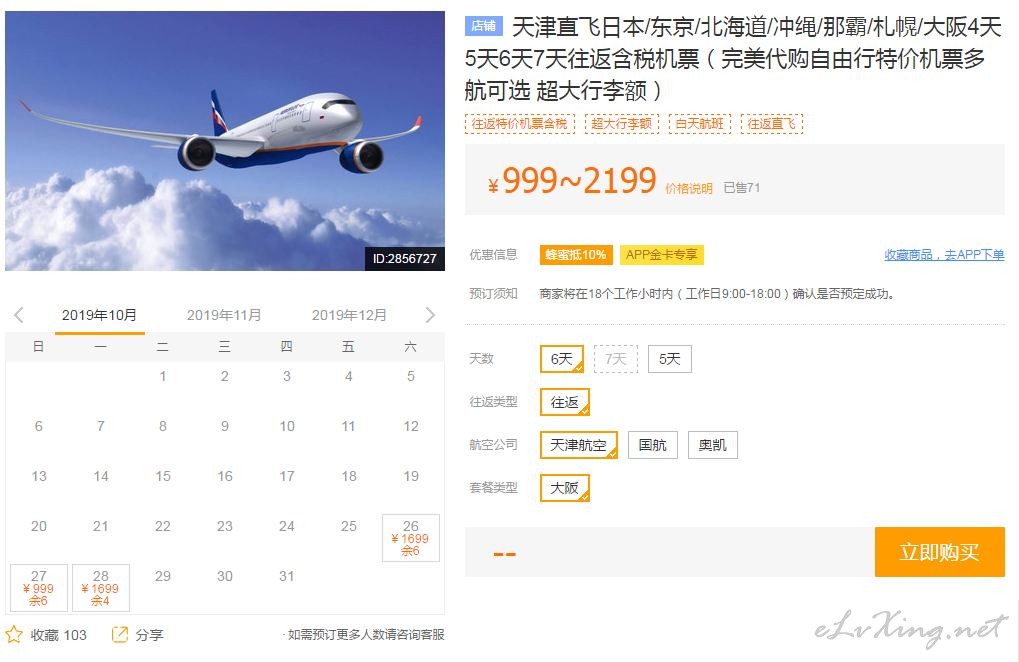Image resolution: width=1019 pixels, height=662 pixels.
Task: Switch to the 2019年12月 month tab
Action: tap(349, 315)
